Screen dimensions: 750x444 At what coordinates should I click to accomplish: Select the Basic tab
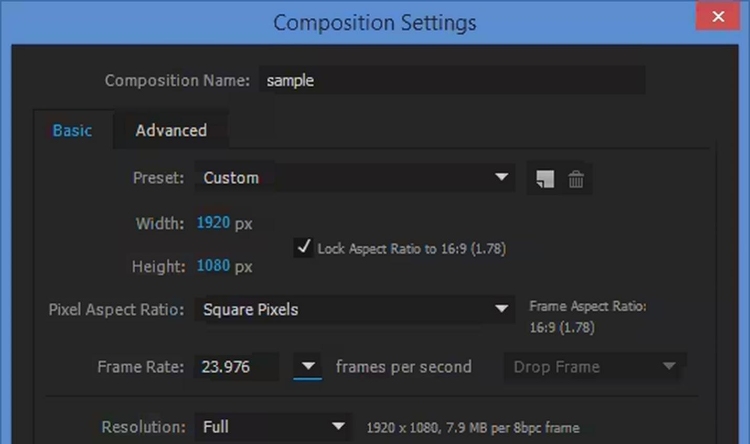[72, 130]
